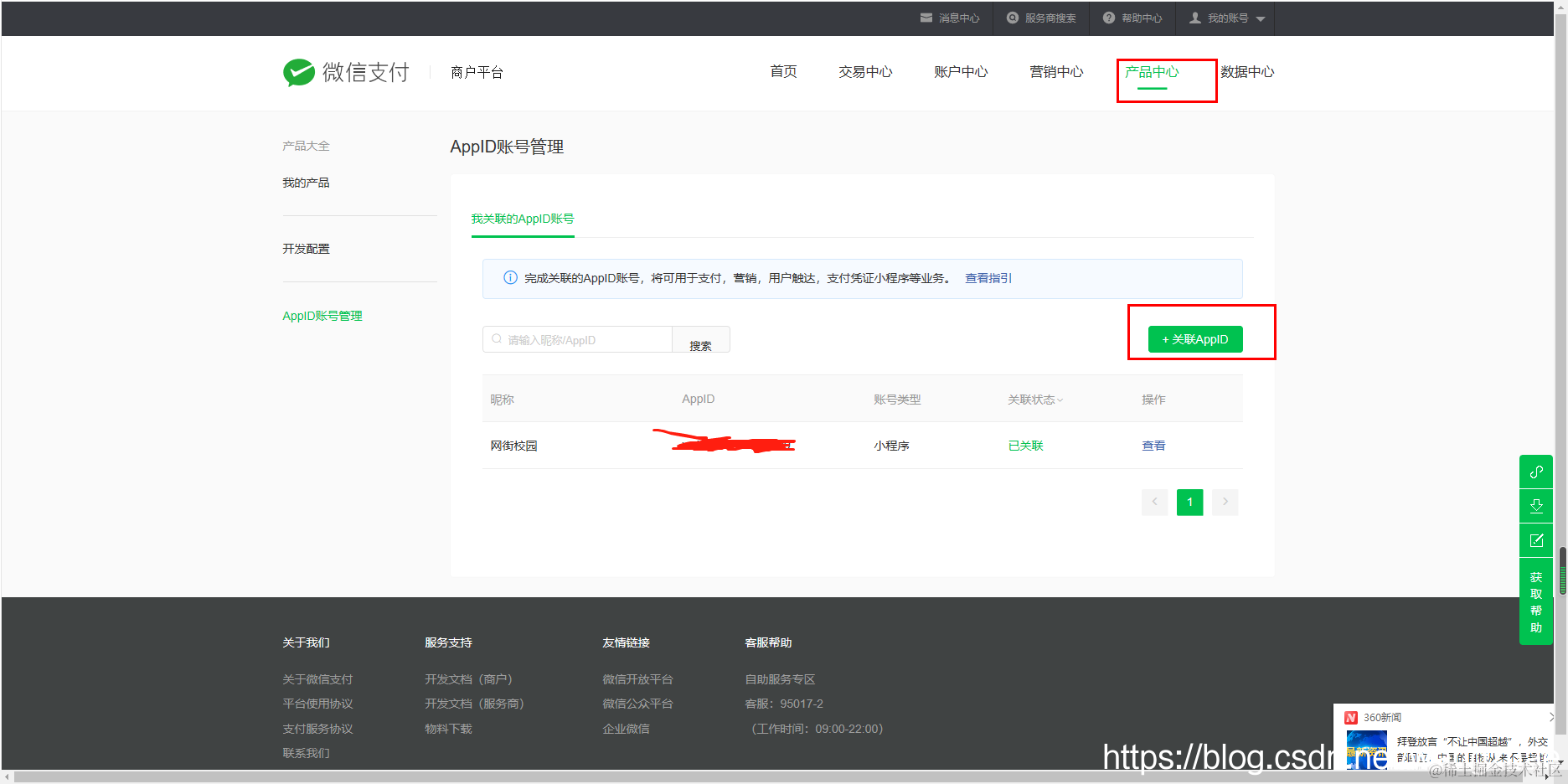Expand the 360新闻 popup arrow
The width and height of the screenshot is (1568, 784).
point(1554,717)
